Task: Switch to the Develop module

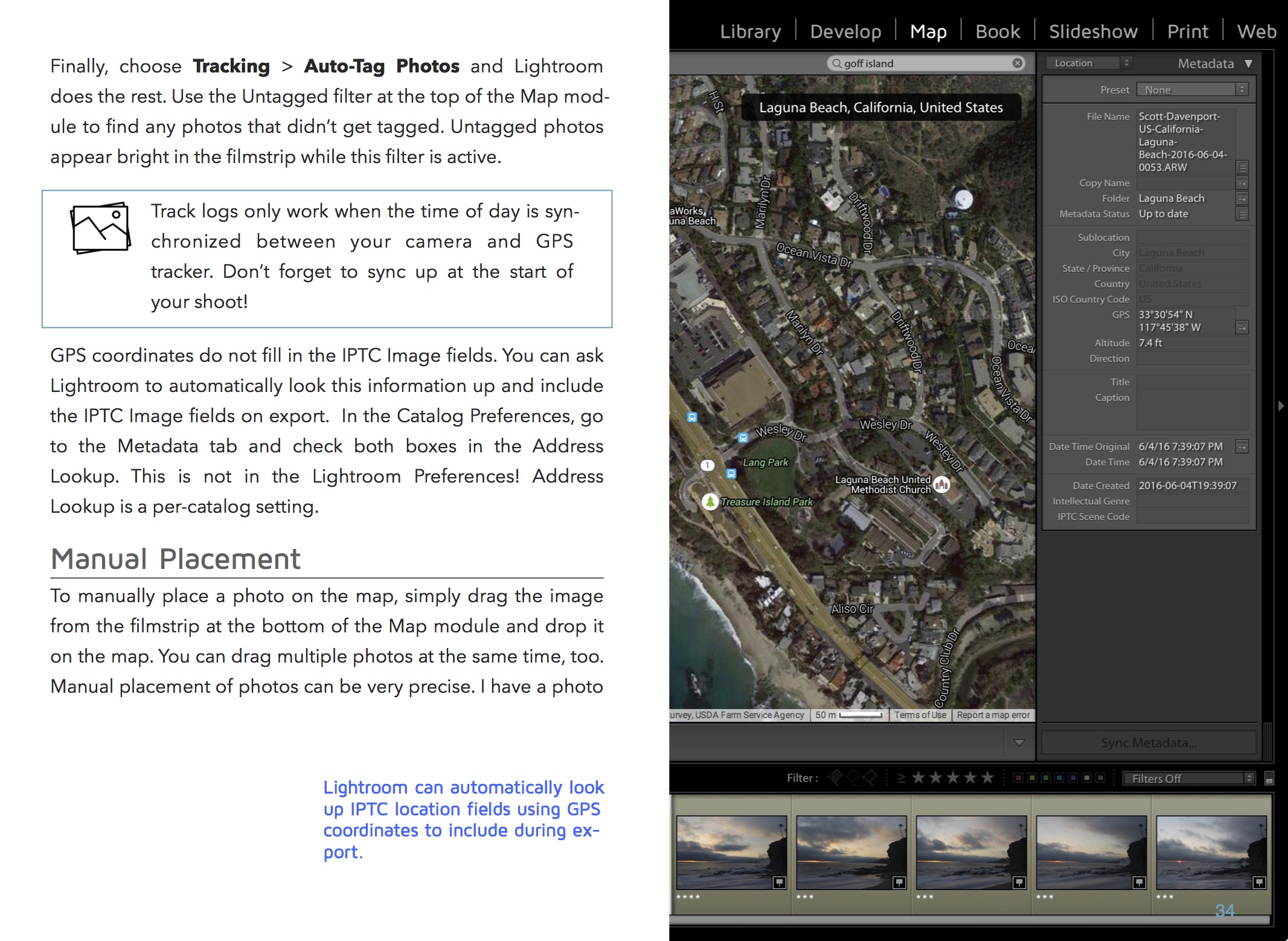Action: (845, 31)
